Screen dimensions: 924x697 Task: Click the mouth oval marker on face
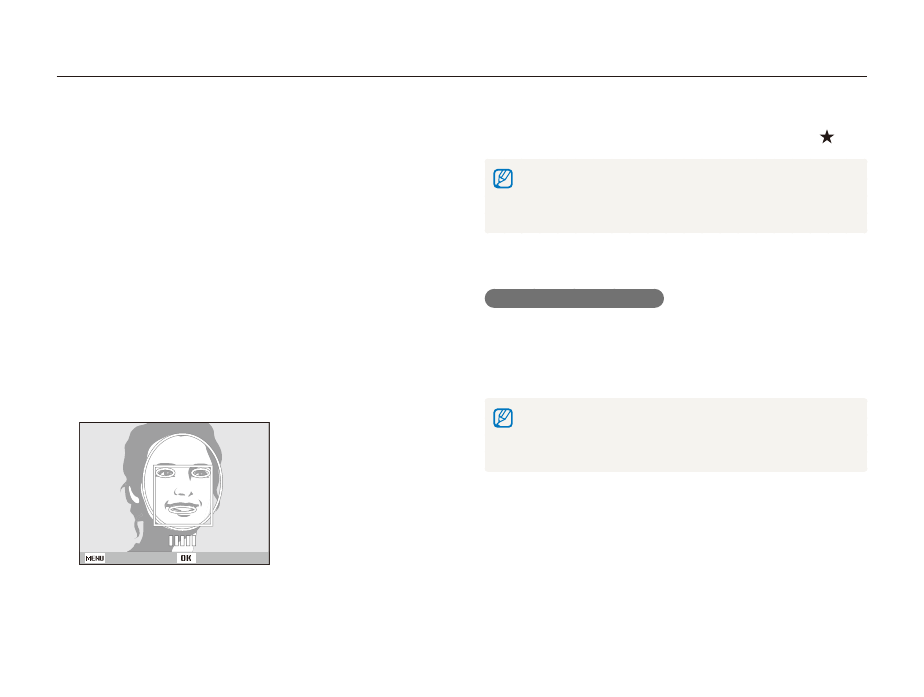tap(182, 507)
